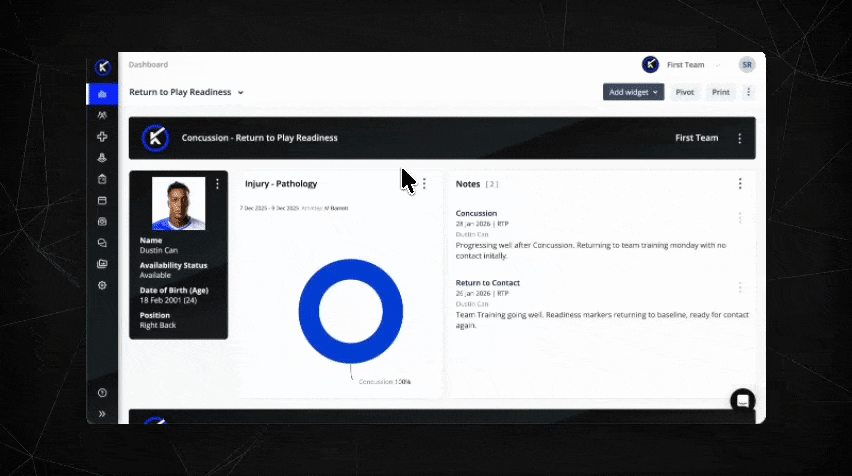The width and height of the screenshot is (852, 476).
Task: Open the medical cross icon in sidebar
Action: (102, 137)
